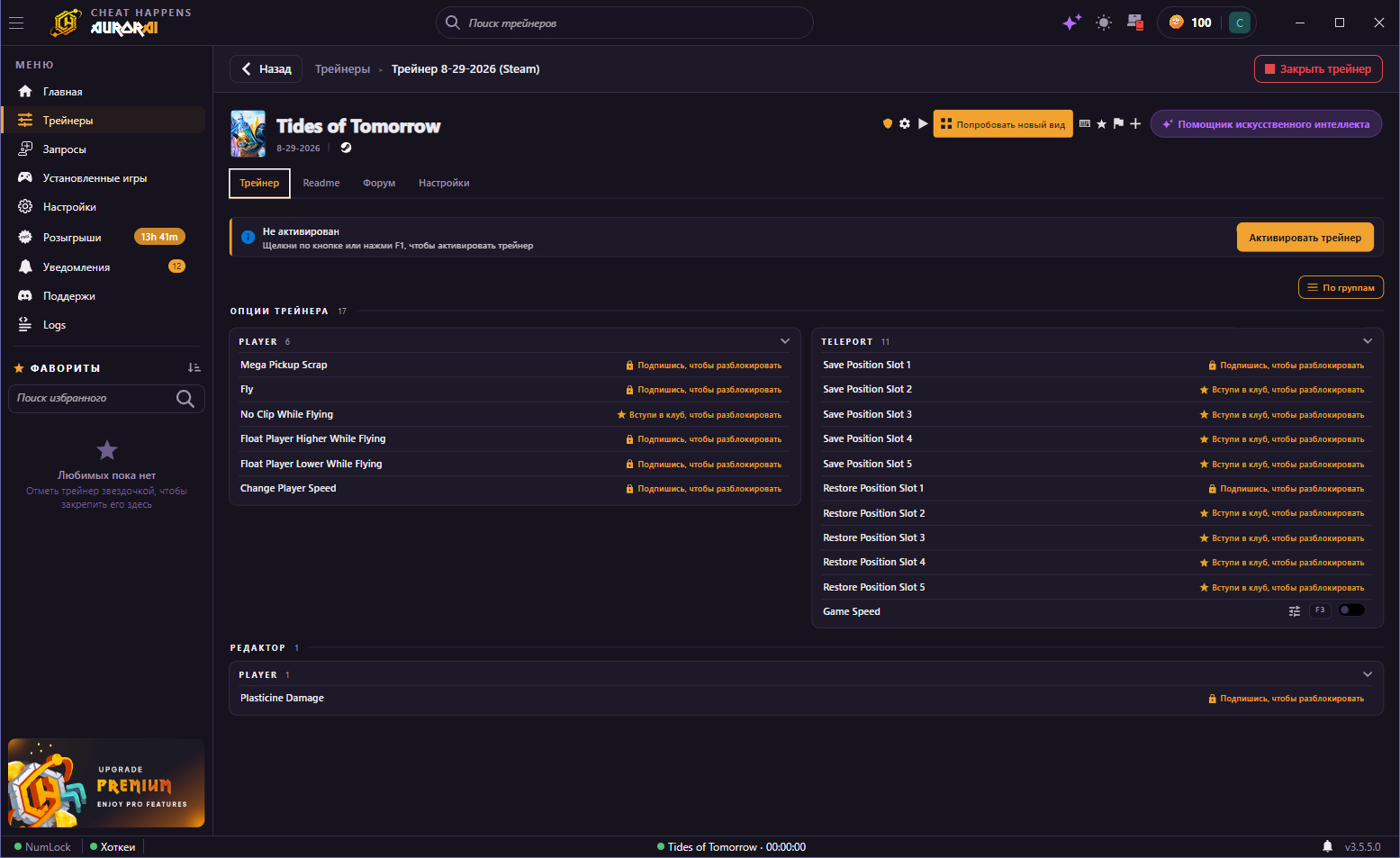Screen dimensions: 1400x858
Task: Open the Game Speed adjustment sliders icon
Action: 1295,611
